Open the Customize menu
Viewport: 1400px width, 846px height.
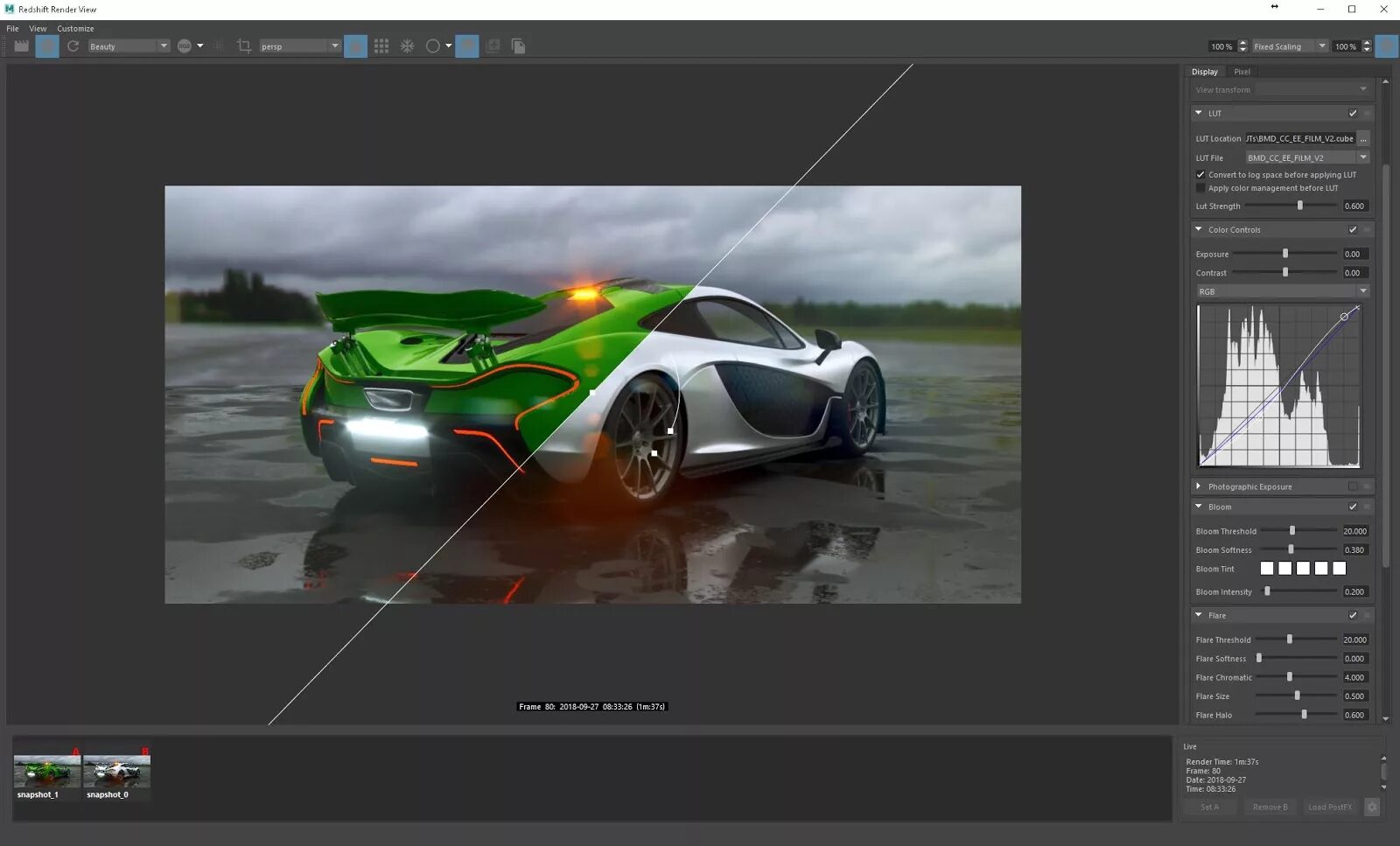75,29
